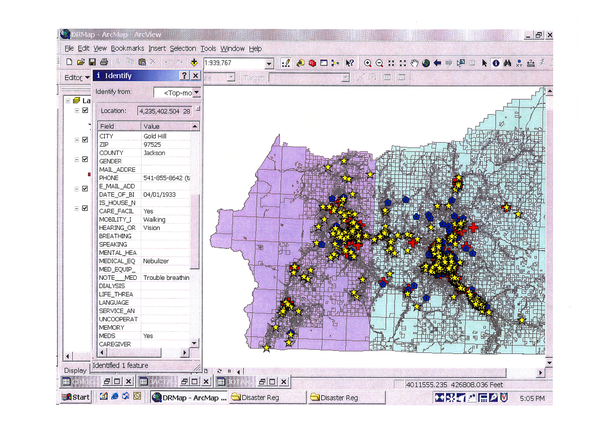Choose the Select Elements arrow tool

(x=484, y=63)
